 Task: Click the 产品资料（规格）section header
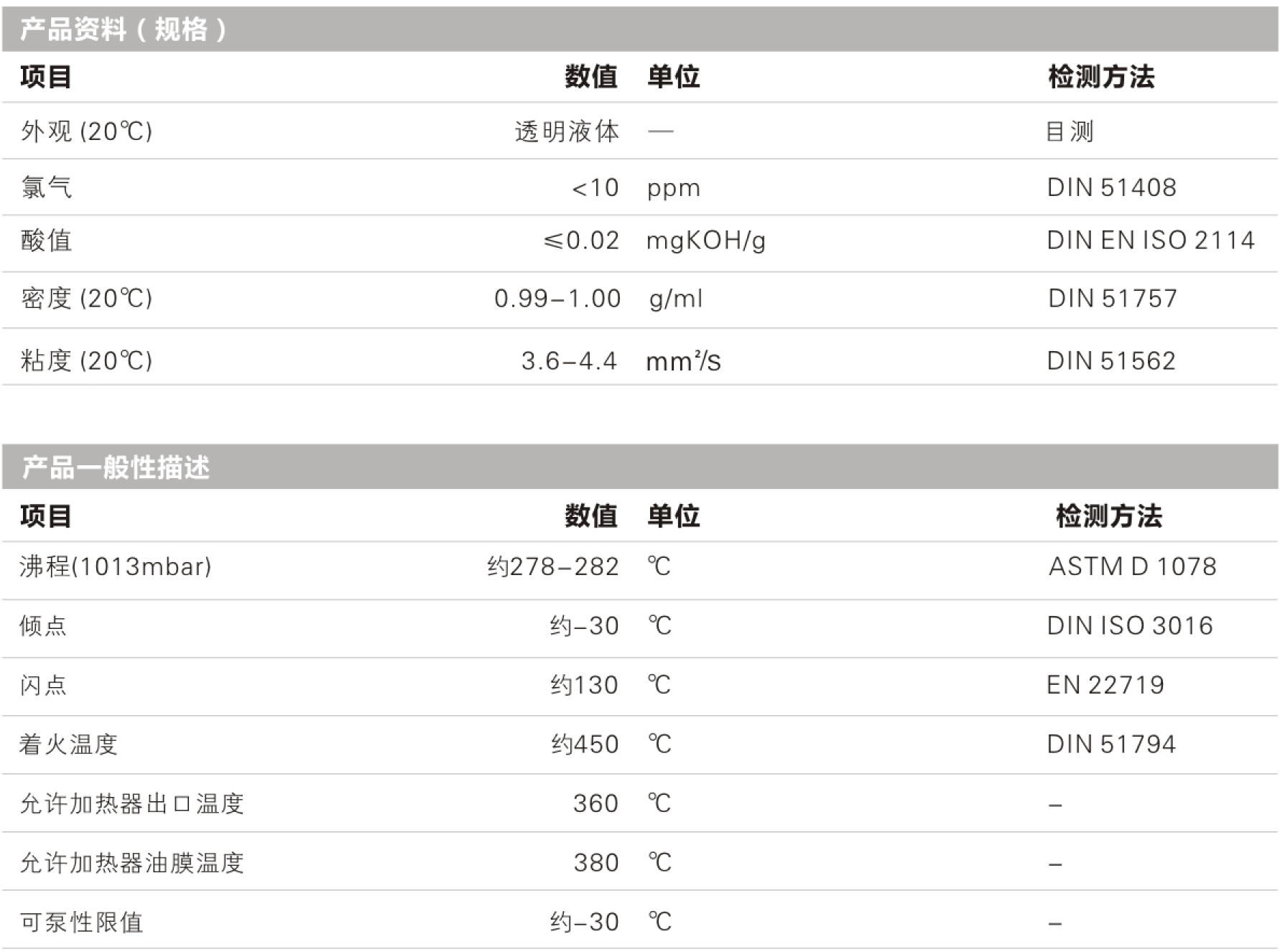(123, 29)
